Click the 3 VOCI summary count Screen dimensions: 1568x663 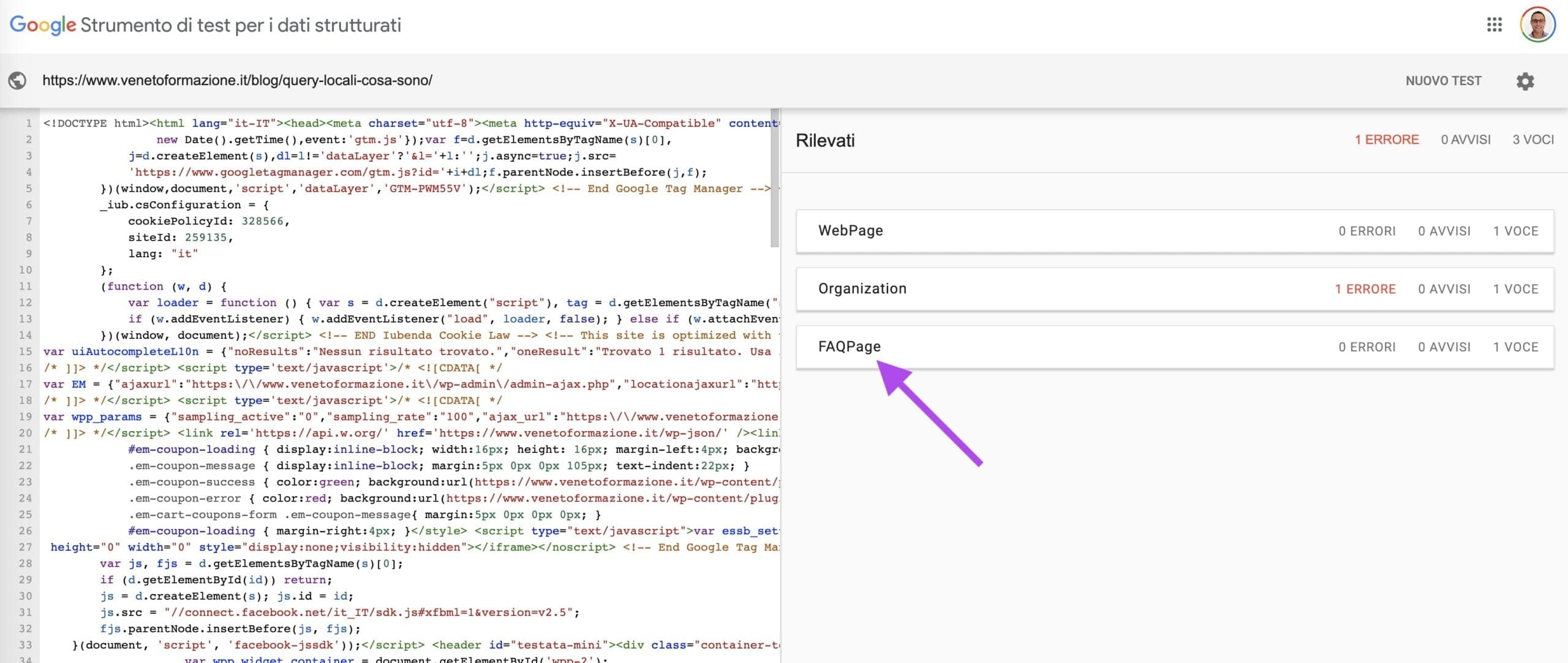(x=1533, y=140)
